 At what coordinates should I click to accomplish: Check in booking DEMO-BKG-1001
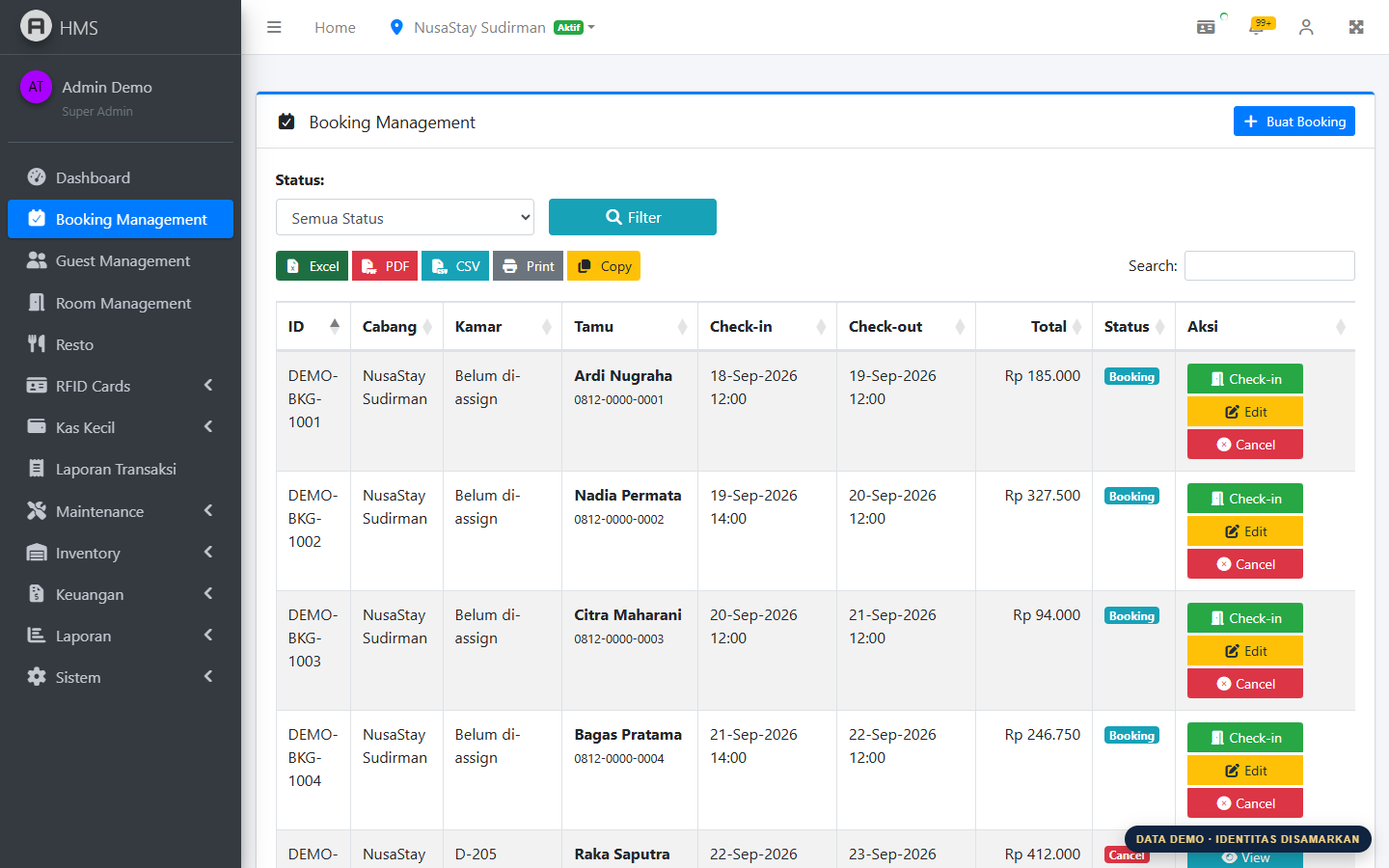[1245, 379]
